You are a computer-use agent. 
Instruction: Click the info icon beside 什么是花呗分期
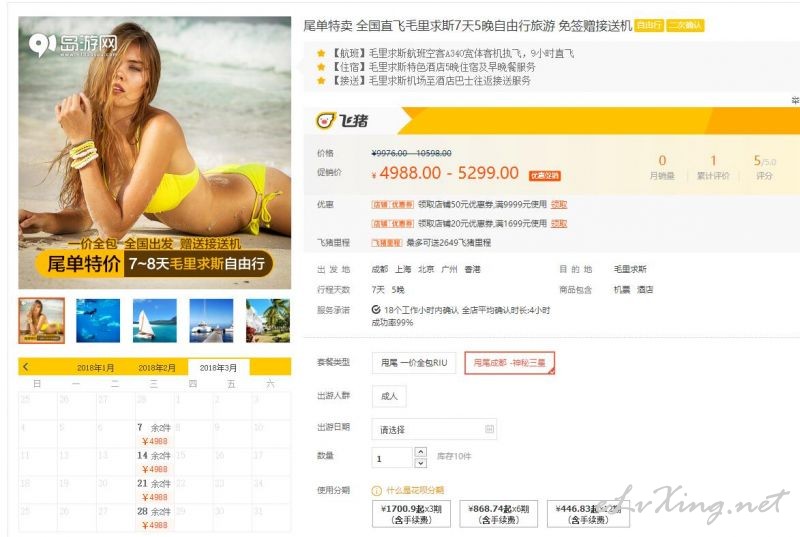tap(377, 491)
